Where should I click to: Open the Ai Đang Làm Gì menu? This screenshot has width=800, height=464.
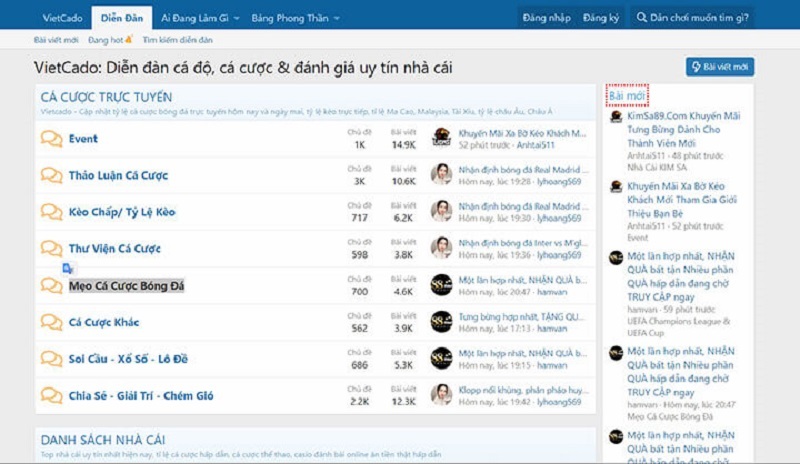tap(194, 18)
